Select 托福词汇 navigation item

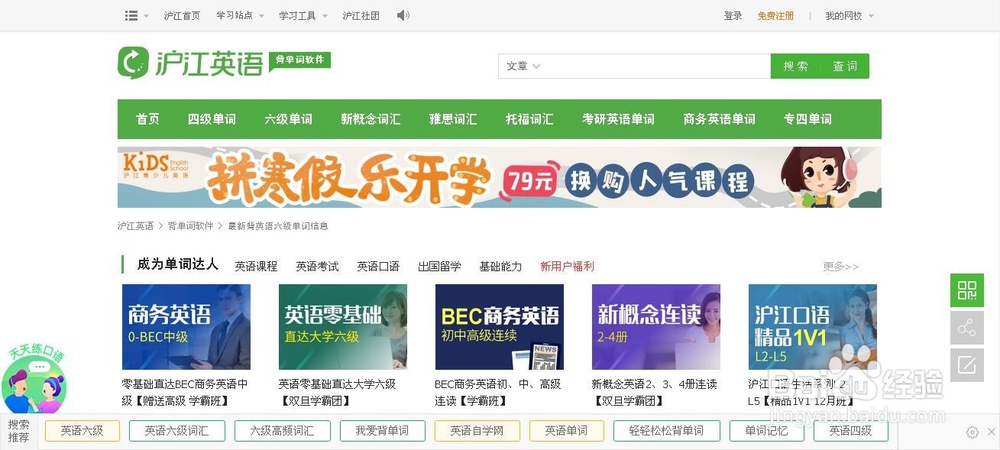529,119
